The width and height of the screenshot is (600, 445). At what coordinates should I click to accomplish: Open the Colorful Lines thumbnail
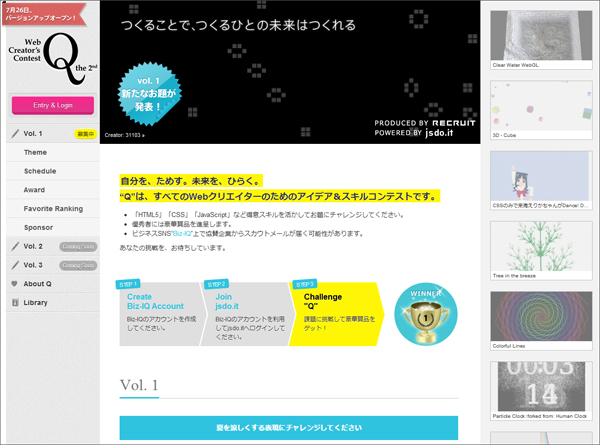pyautogui.click(x=541, y=321)
